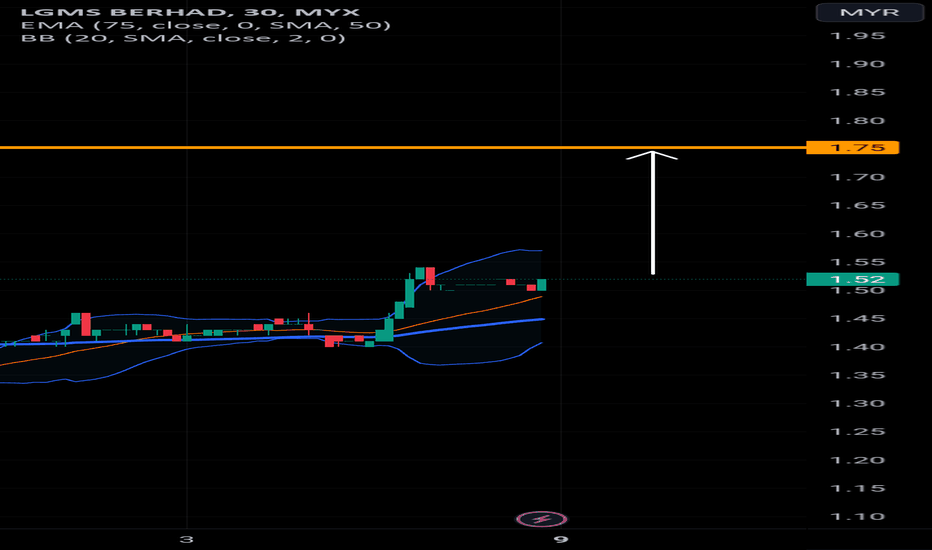Screen dimensions: 932x550
Task: Click the 1.25 price axis label
Action: [x=857, y=432]
